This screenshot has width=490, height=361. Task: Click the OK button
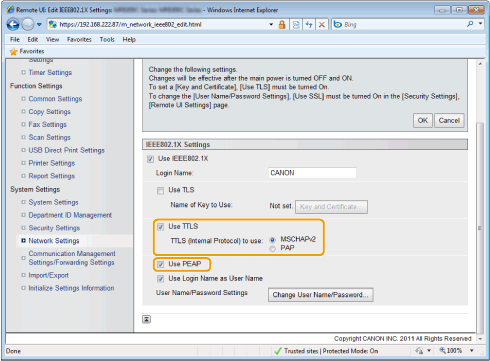click(x=423, y=120)
